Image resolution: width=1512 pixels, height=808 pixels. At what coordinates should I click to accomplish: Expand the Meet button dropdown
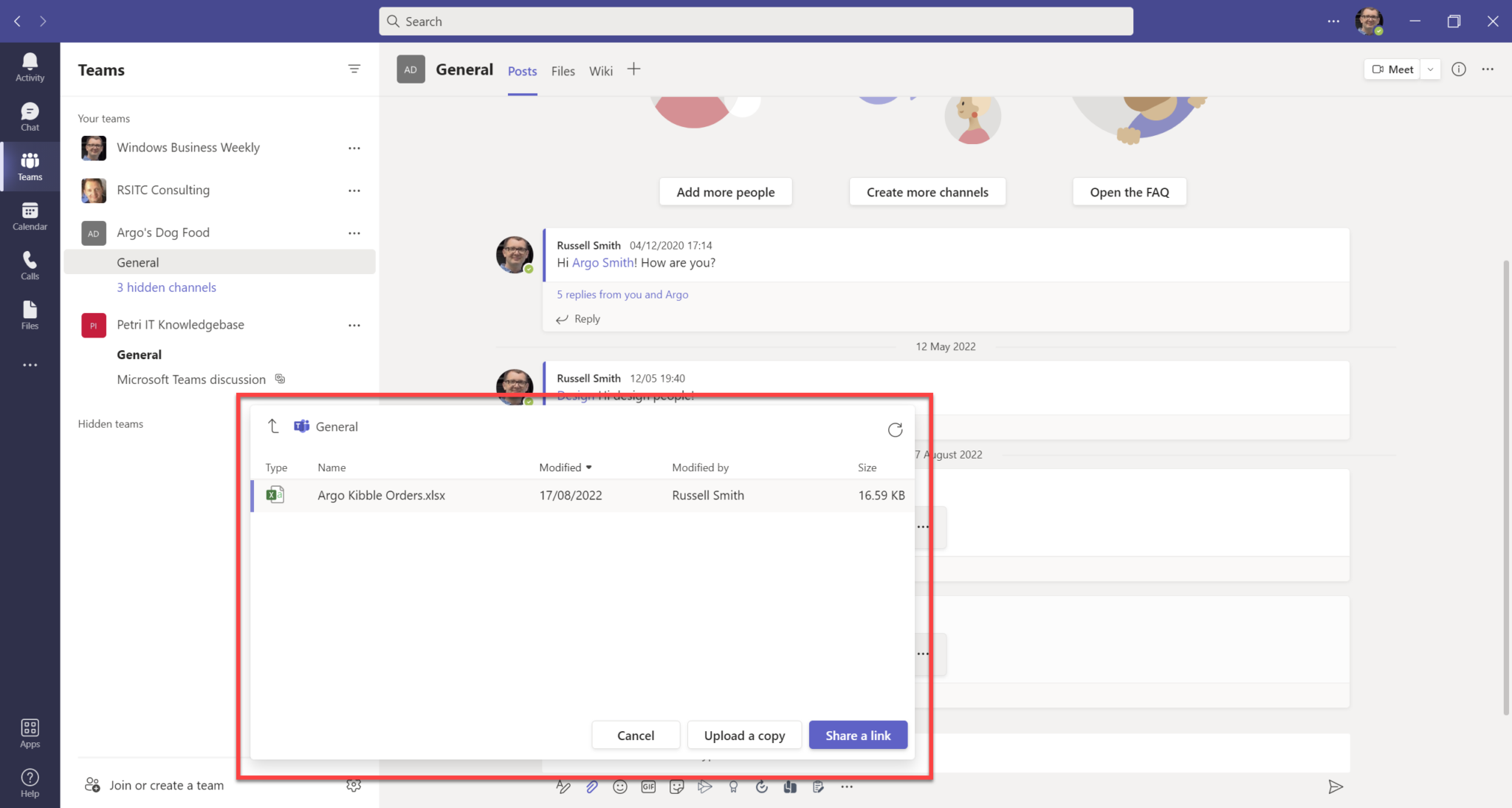coord(1430,69)
